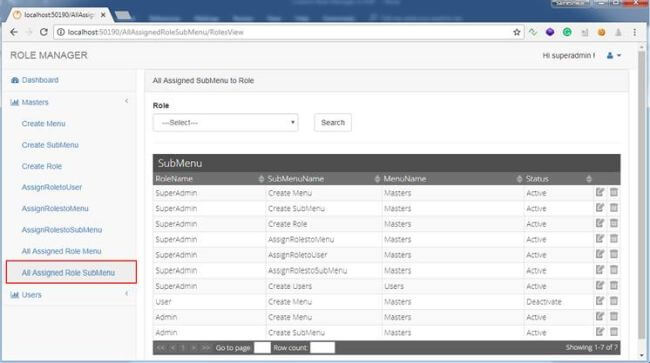This screenshot has height=363, width=650.
Task: Delete the Admin Create SubMenu row
Action: coord(614,332)
